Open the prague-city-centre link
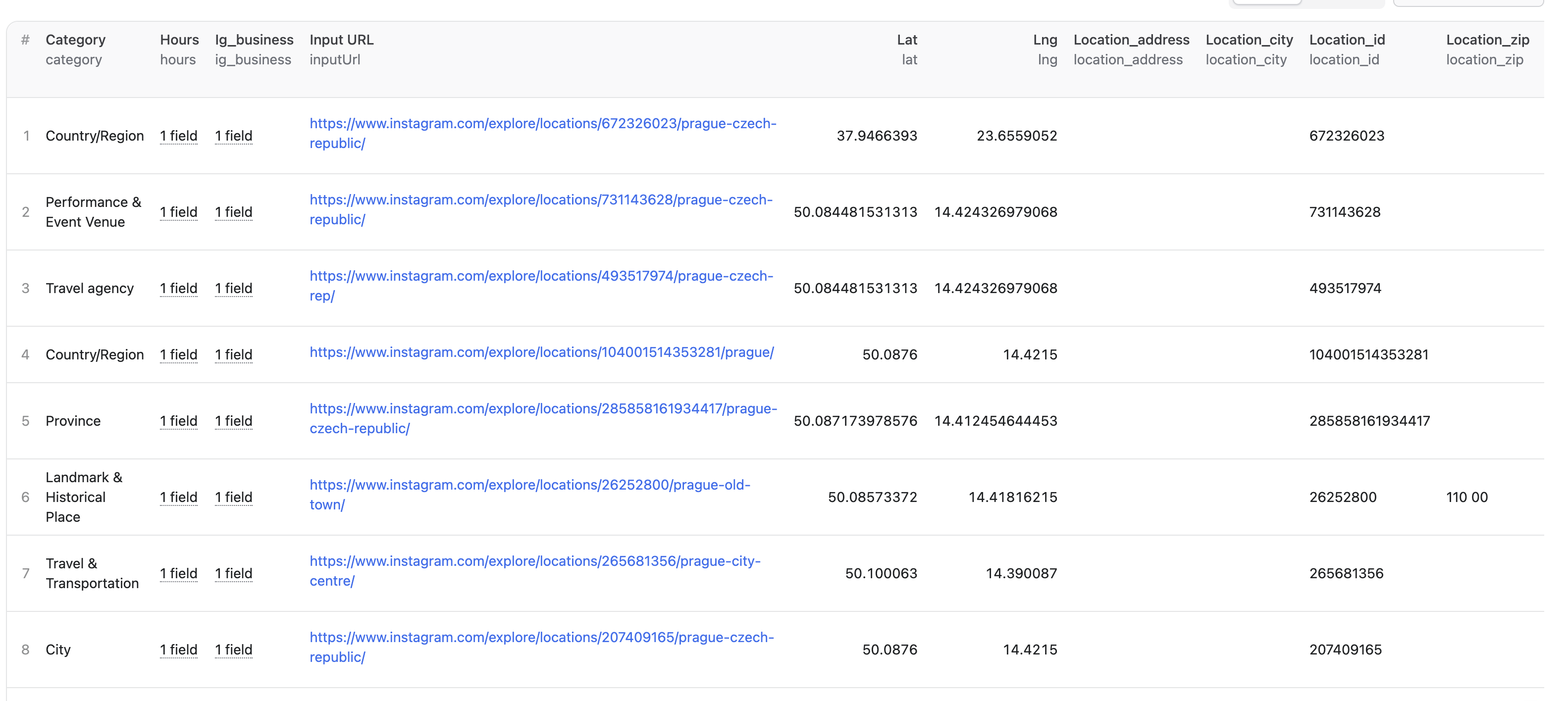The width and height of the screenshot is (1568, 701). (534, 561)
